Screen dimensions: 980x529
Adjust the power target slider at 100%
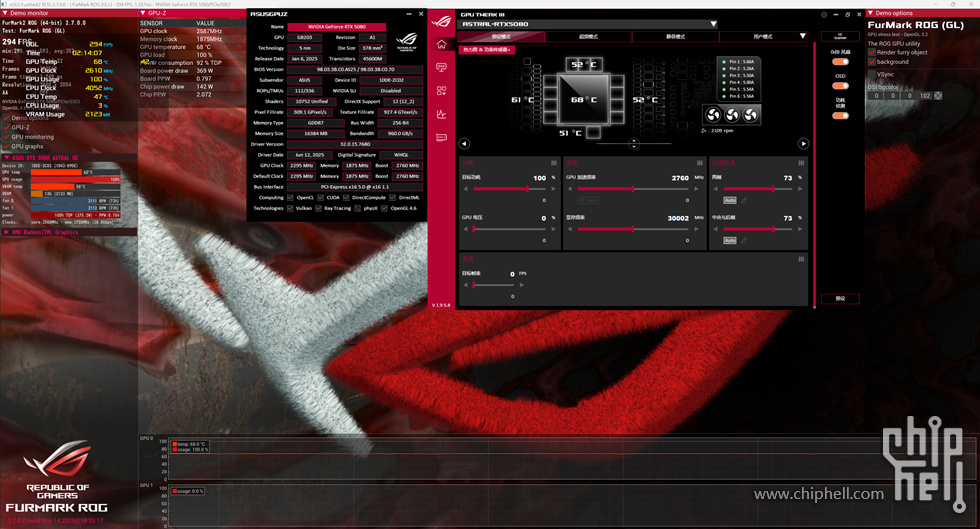pos(509,189)
